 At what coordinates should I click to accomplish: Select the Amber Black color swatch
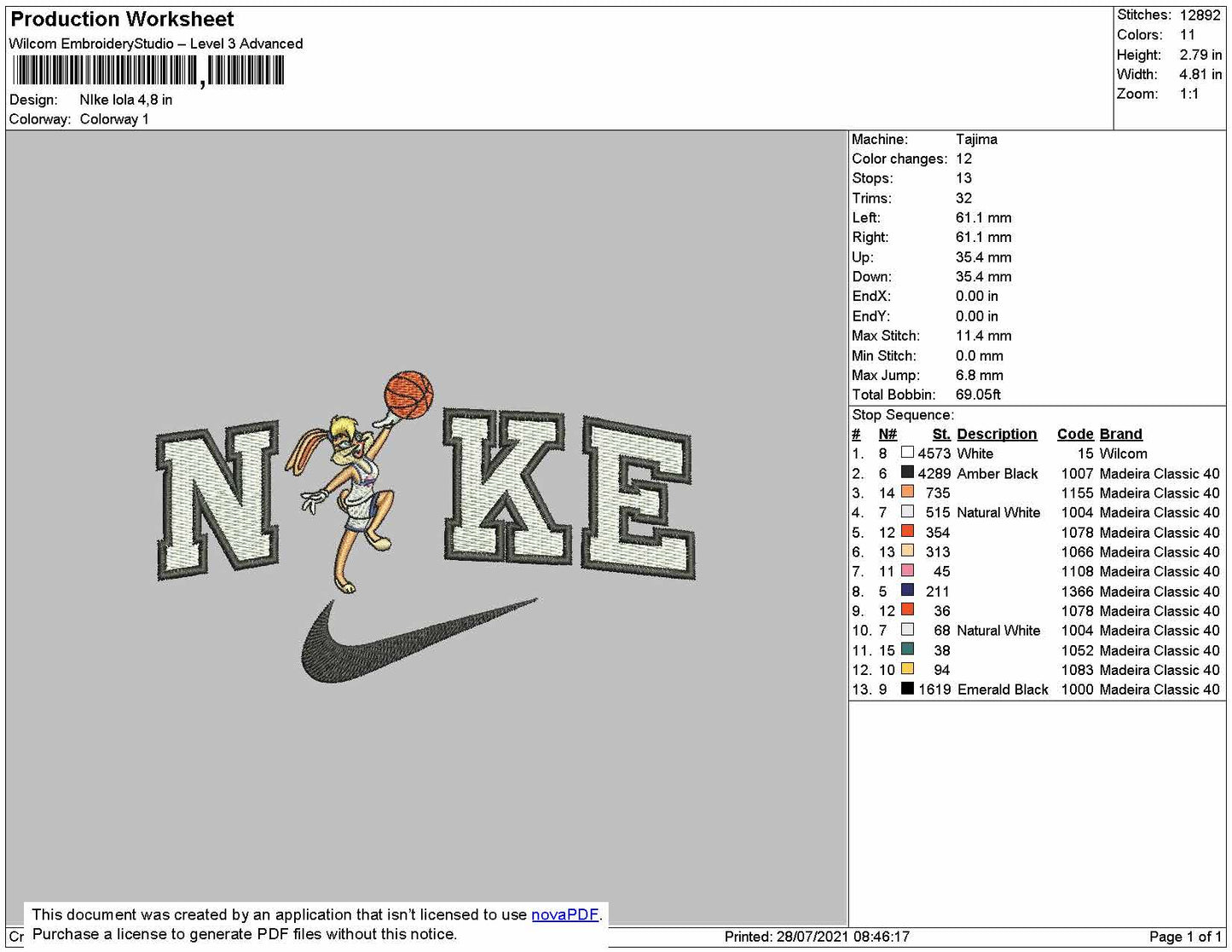click(x=907, y=473)
